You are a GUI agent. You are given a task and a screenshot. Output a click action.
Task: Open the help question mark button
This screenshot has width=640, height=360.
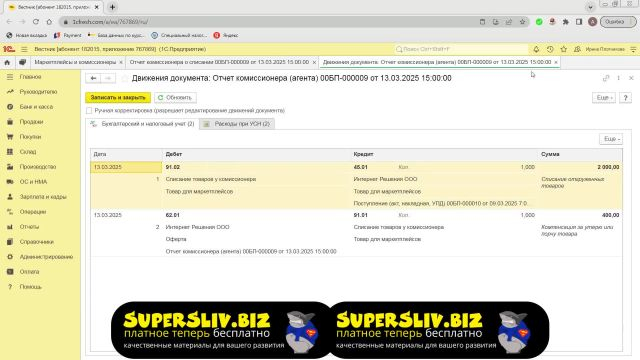coord(625,98)
